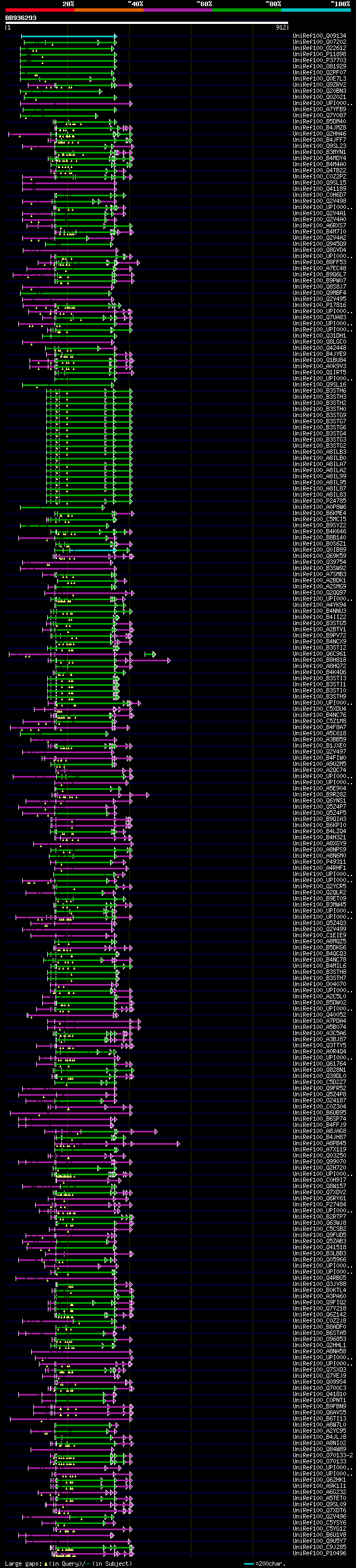Click label UniRef100_B9PV72
Screen dimensions: 356x1568
(x=319, y=635)
